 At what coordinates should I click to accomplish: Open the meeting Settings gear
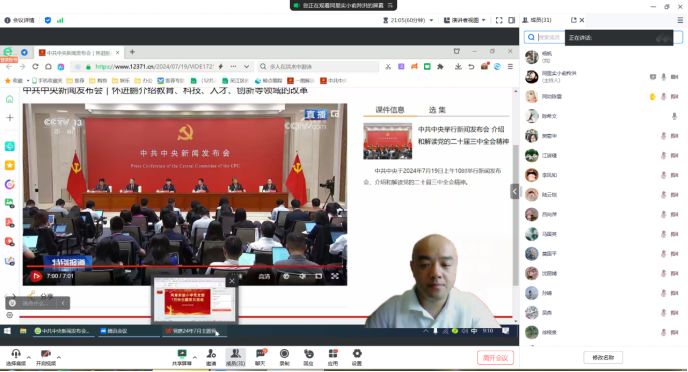(x=357, y=354)
